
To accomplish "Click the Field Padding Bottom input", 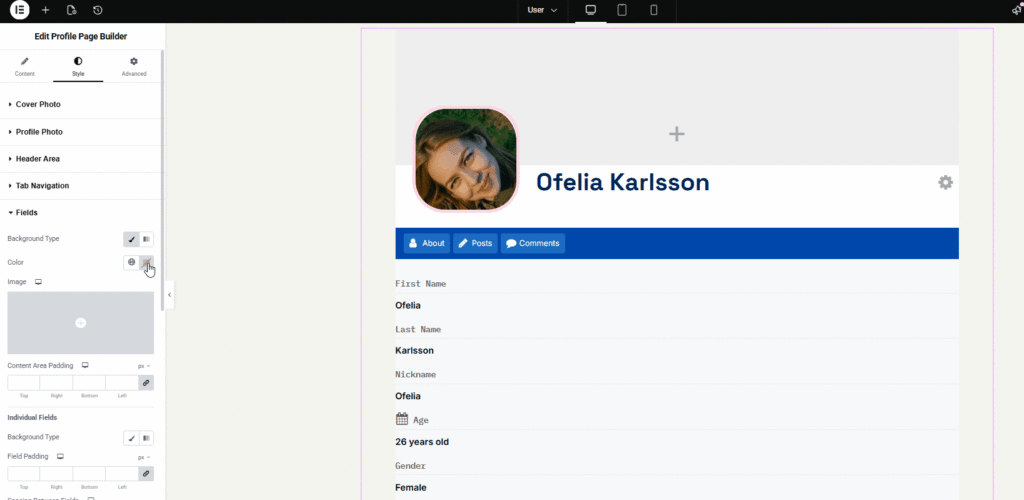I will coord(89,474).
